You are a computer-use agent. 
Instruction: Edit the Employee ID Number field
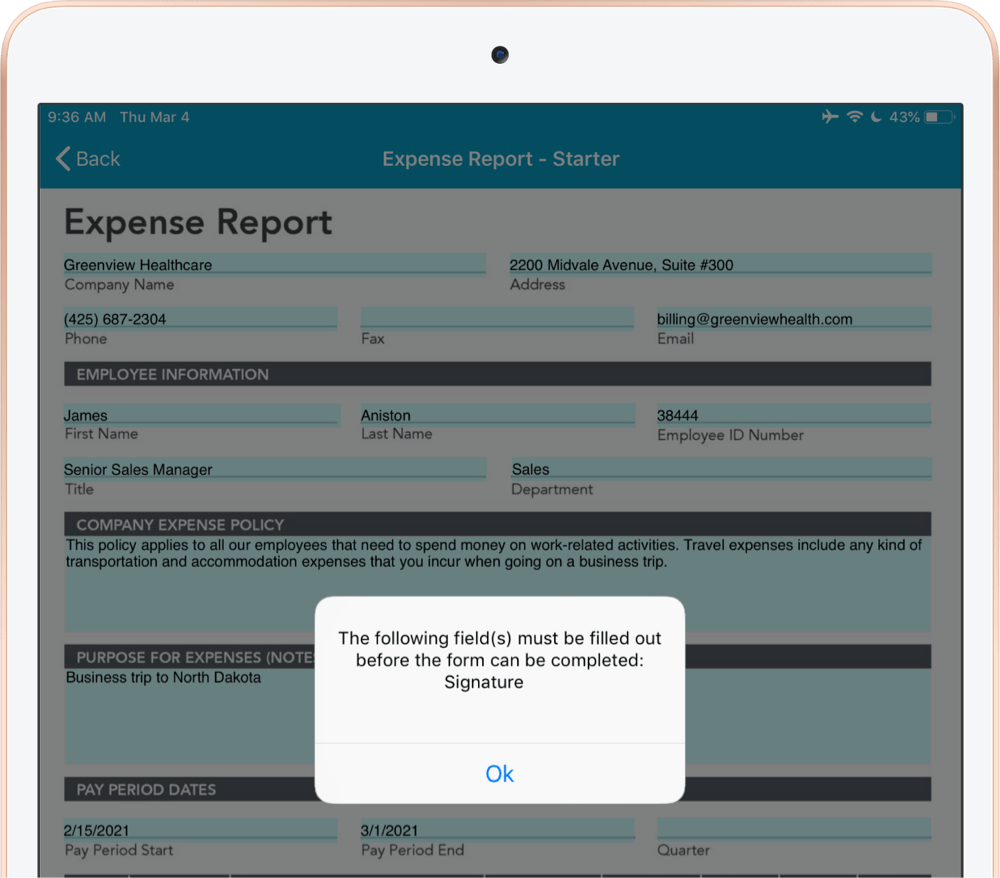(x=793, y=414)
